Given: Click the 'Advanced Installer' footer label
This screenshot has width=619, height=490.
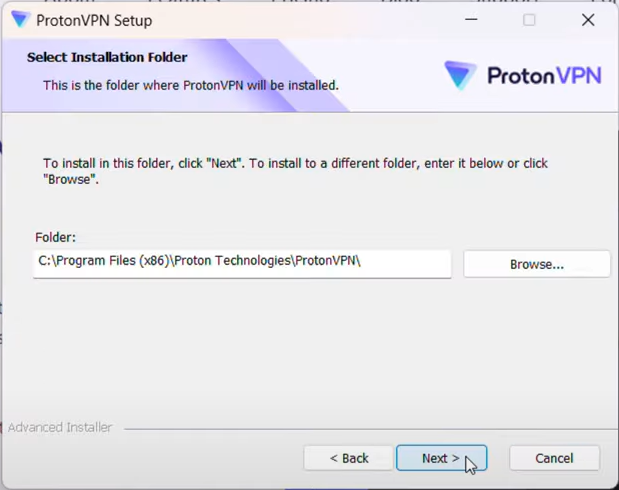Looking at the screenshot, I should pyautogui.click(x=60, y=427).
